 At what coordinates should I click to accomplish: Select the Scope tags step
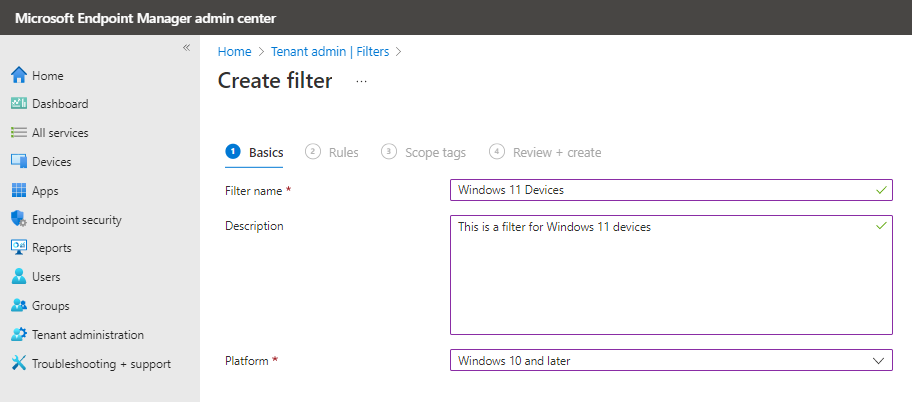click(423, 152)
